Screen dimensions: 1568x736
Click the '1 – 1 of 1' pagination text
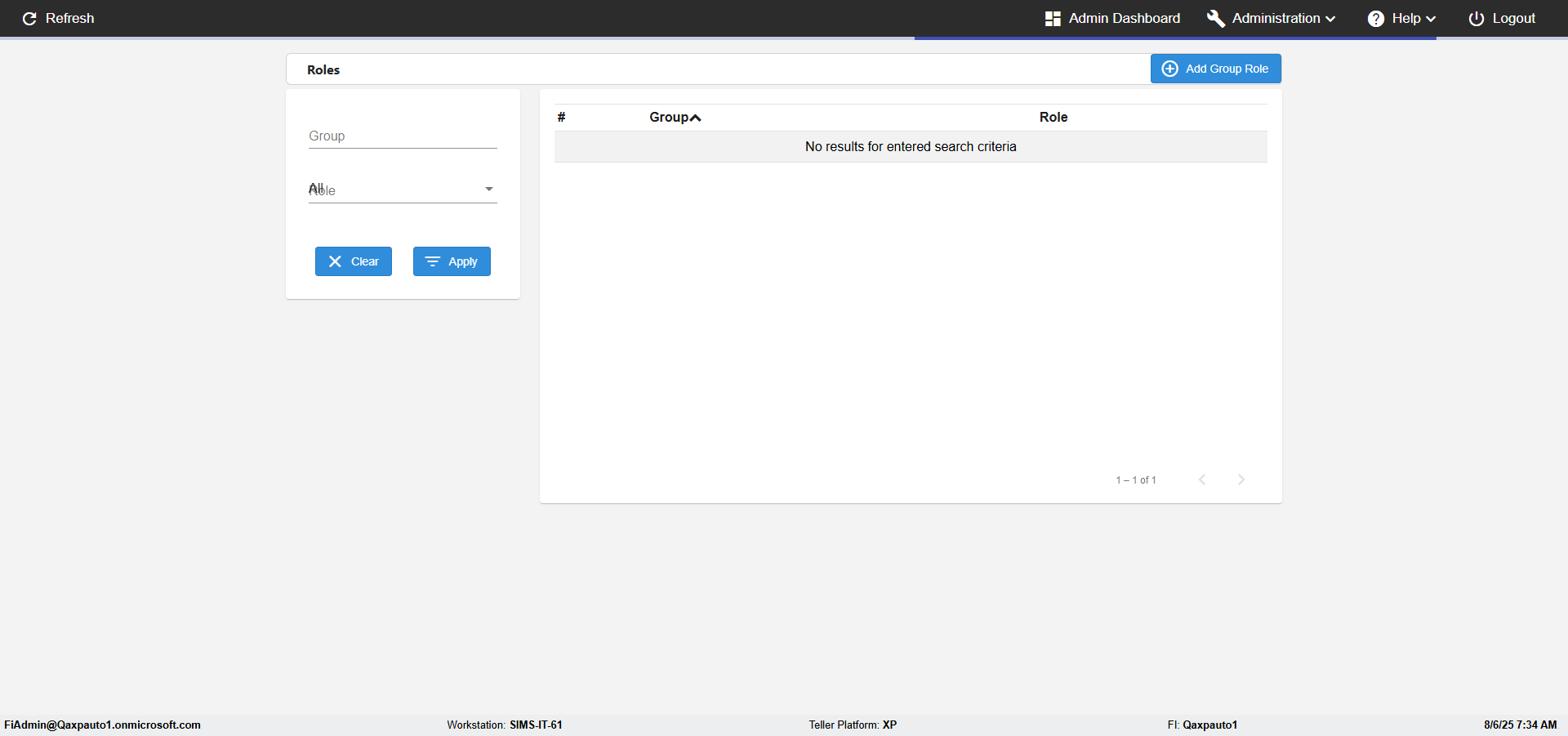pos(1136,480)
